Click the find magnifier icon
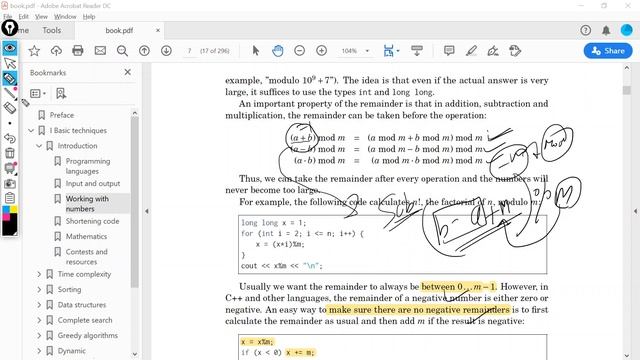 pyautogui.click(x=122, y=51)
